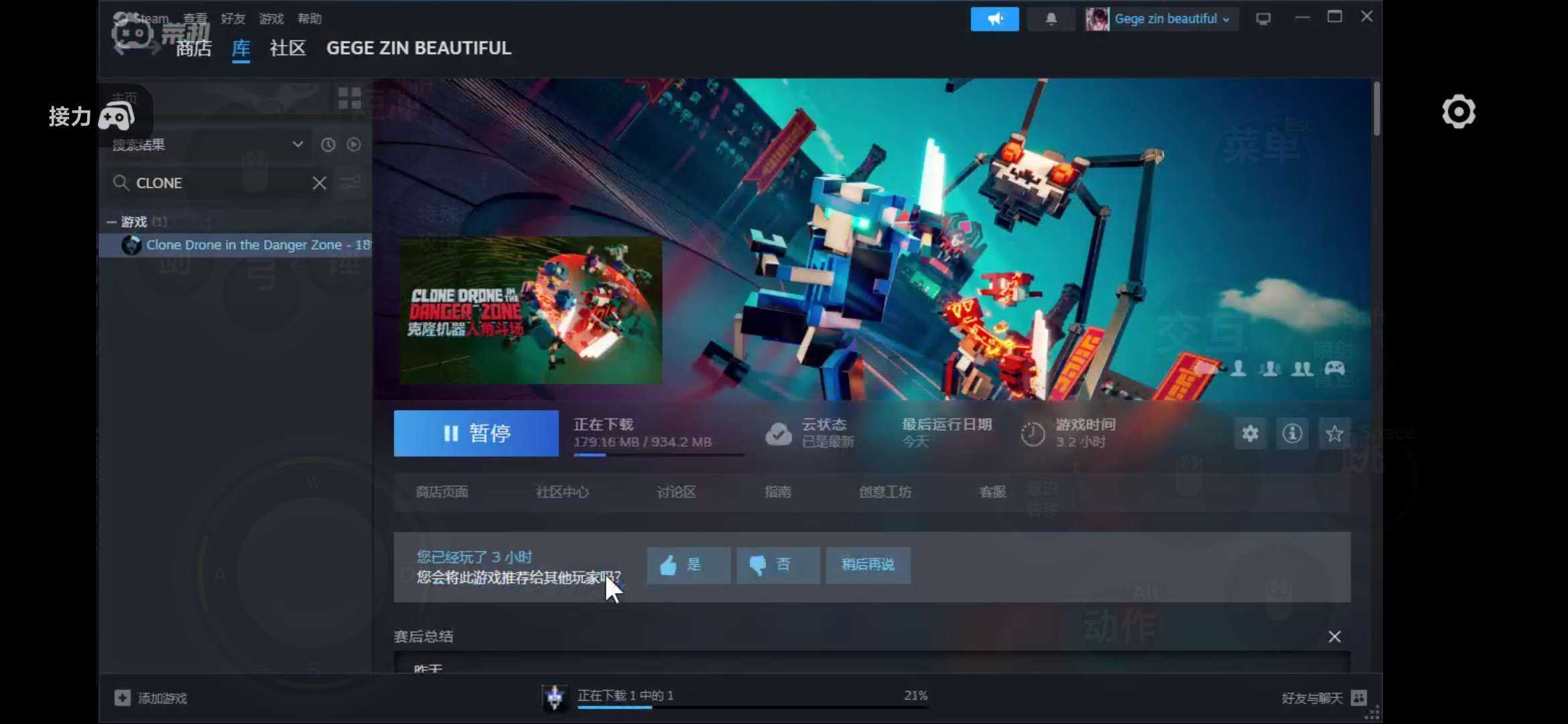Pause the download with 暂停 button
The image size is (1568, 724).
pos(476,434)
